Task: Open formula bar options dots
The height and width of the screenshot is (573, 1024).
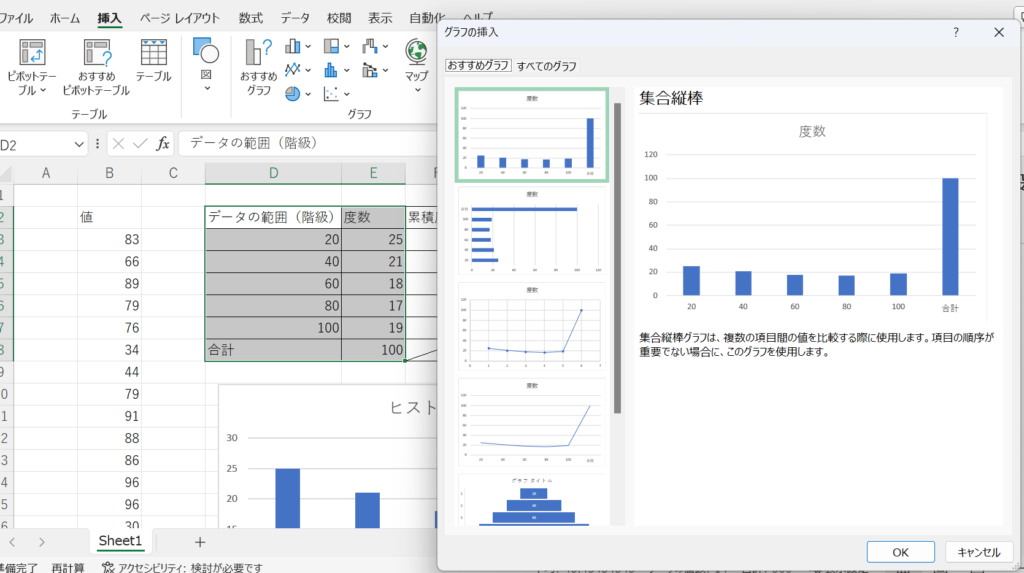Action: (97, 144)
